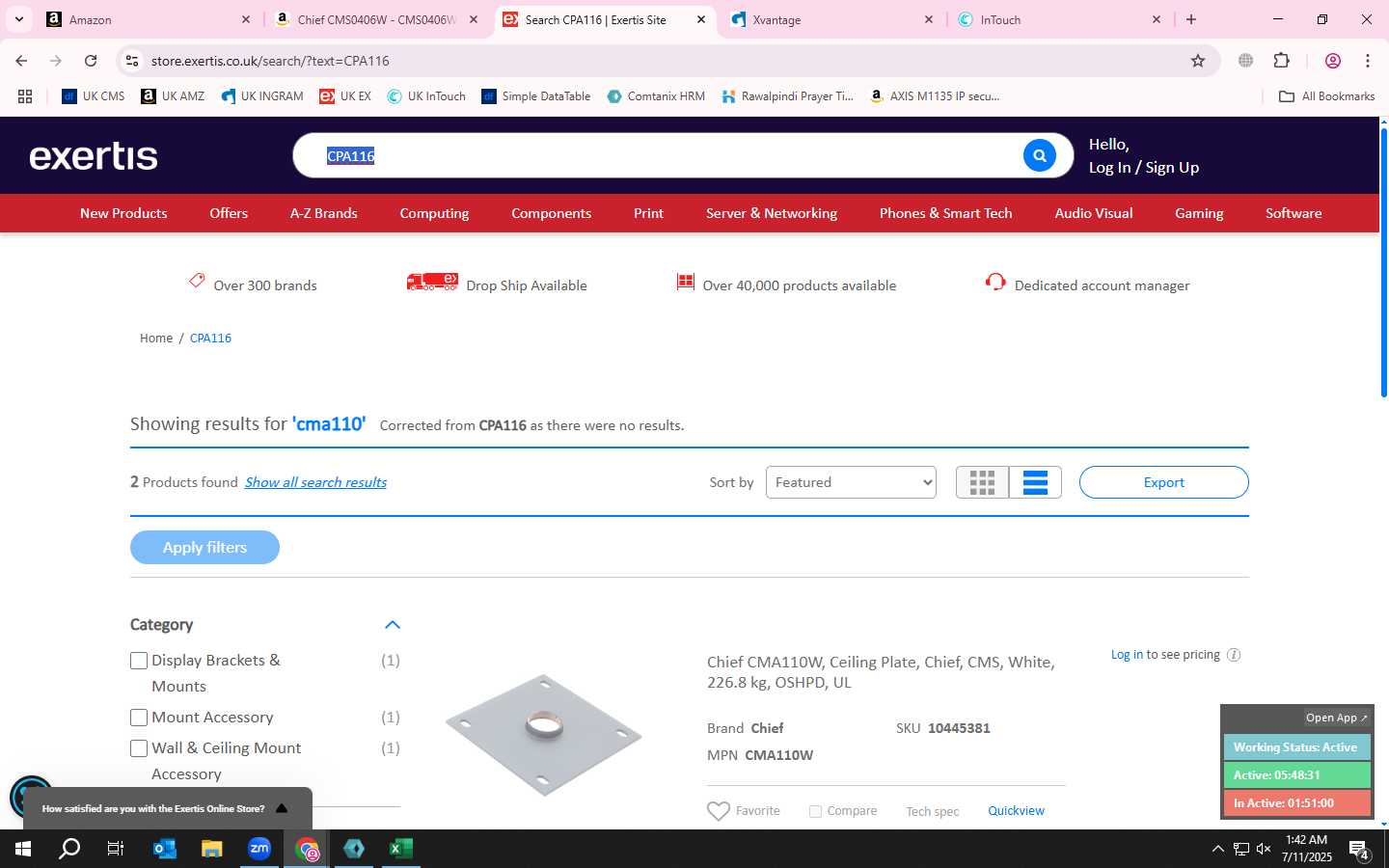Open Quickview for CMA110W product
Image resolution: width=1389 pixels, height=868 pixels.
click(x=1016, y=811)
